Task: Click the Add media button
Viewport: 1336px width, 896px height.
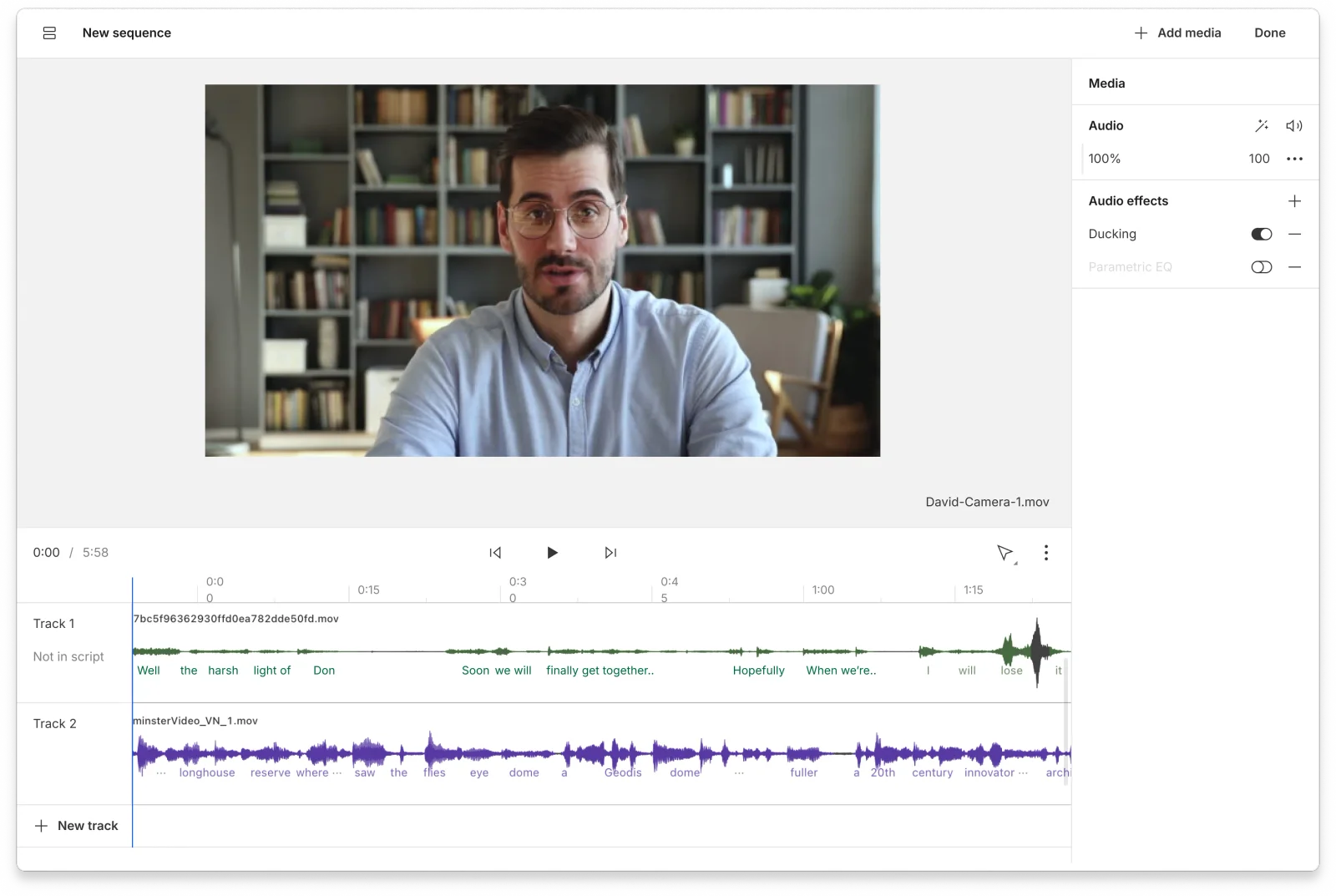Action: point(1178,33)
